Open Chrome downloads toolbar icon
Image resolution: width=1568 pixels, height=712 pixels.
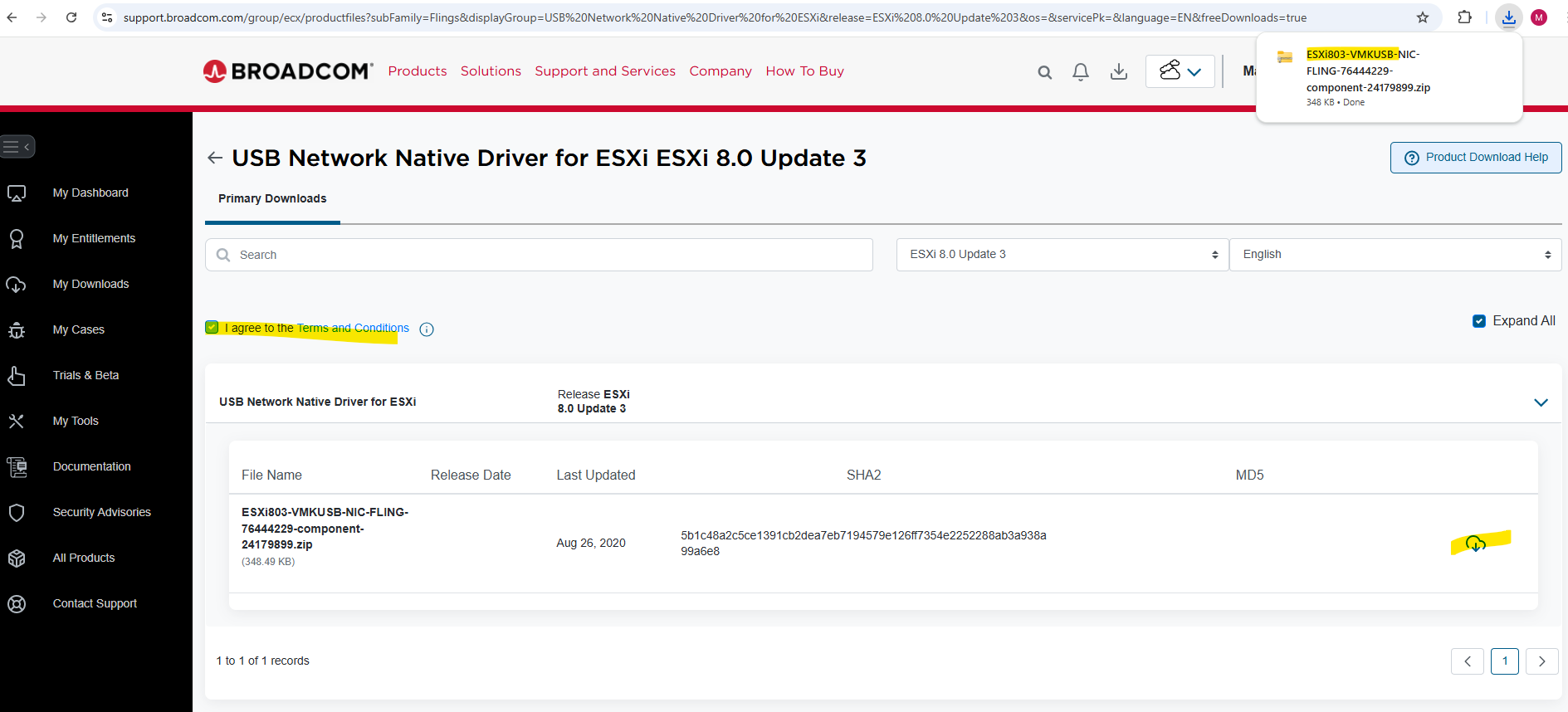click(1509, 17)
